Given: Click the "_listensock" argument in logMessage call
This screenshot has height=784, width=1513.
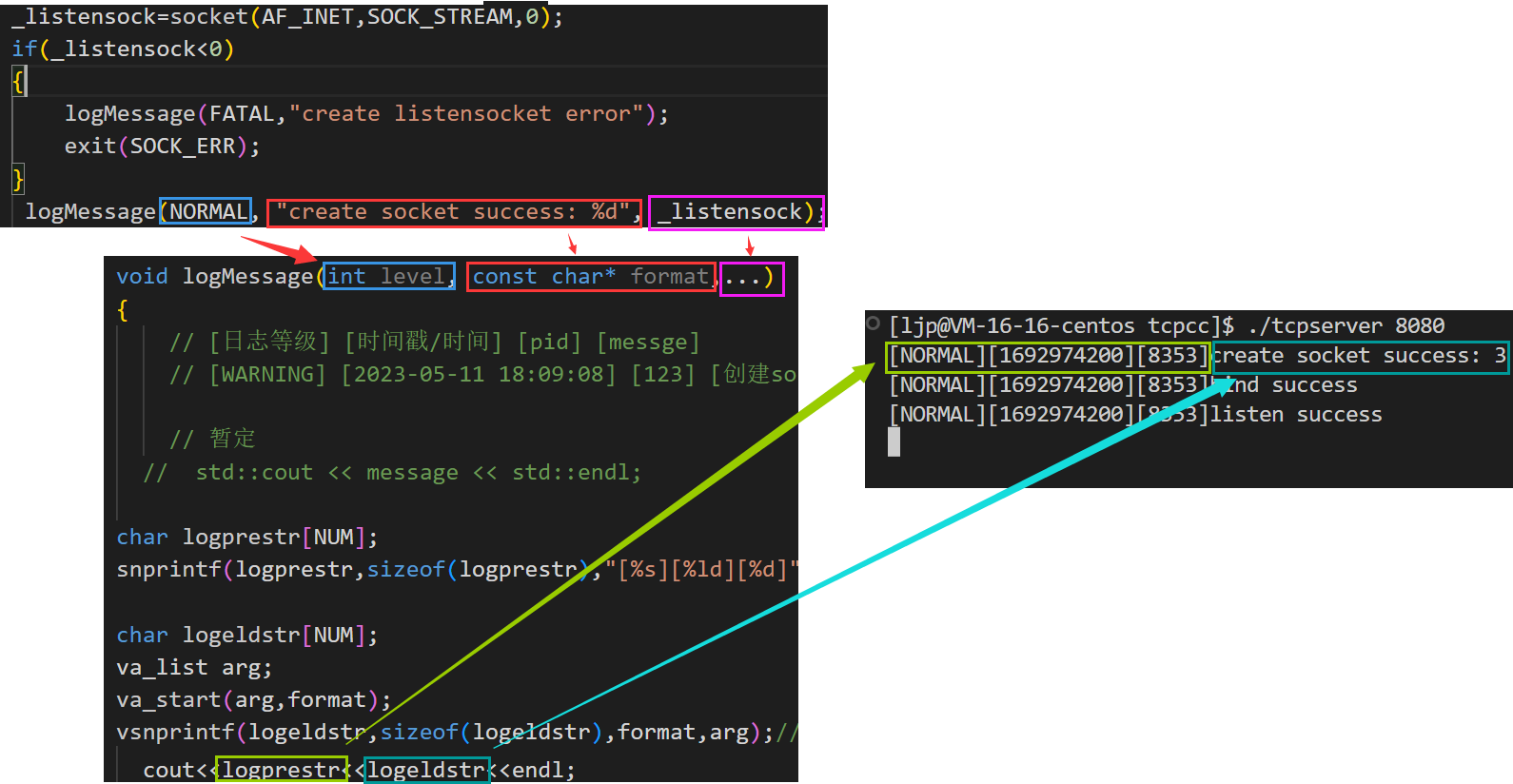Looking at the screenshot, I should tap(730, 211).
